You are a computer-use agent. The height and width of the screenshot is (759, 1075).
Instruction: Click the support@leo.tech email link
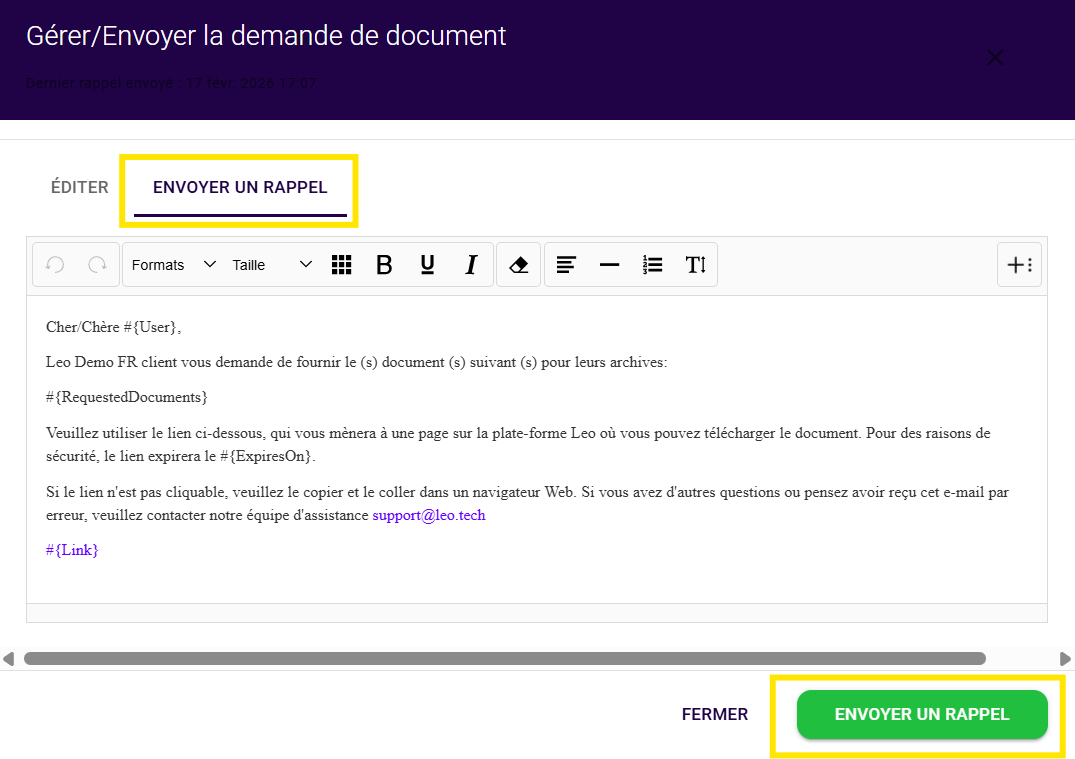[x=428, y=516]
